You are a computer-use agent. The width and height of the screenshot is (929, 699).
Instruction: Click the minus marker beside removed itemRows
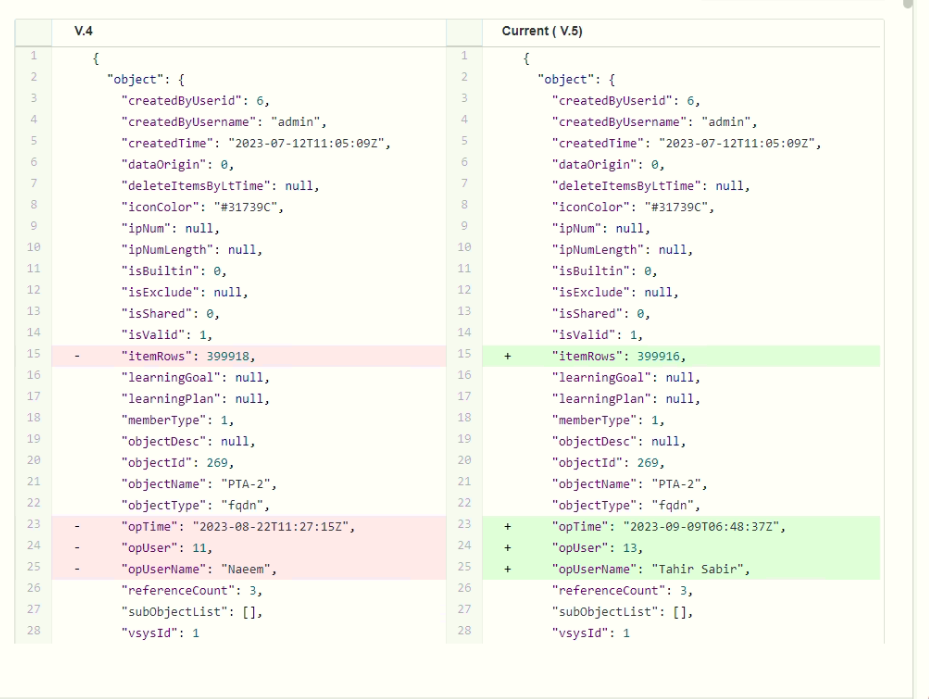[76, 356]
